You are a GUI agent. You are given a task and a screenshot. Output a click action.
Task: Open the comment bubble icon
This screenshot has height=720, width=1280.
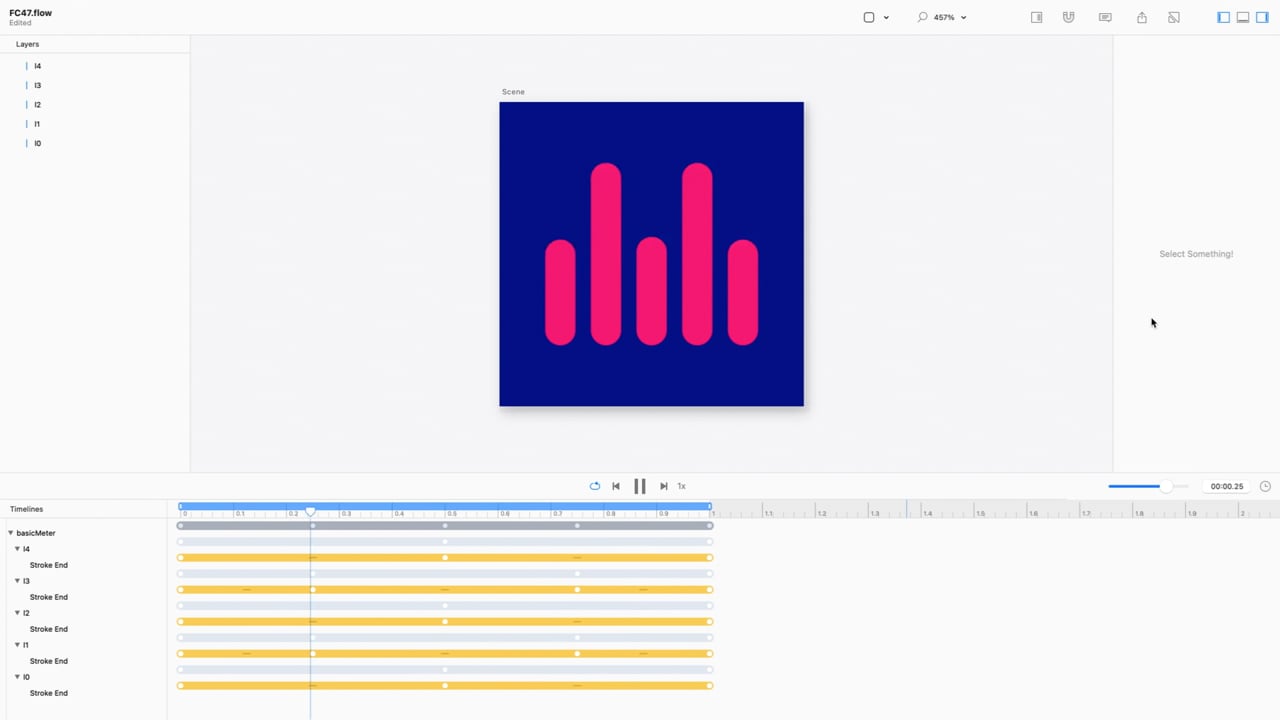(x=1105, y=17)
